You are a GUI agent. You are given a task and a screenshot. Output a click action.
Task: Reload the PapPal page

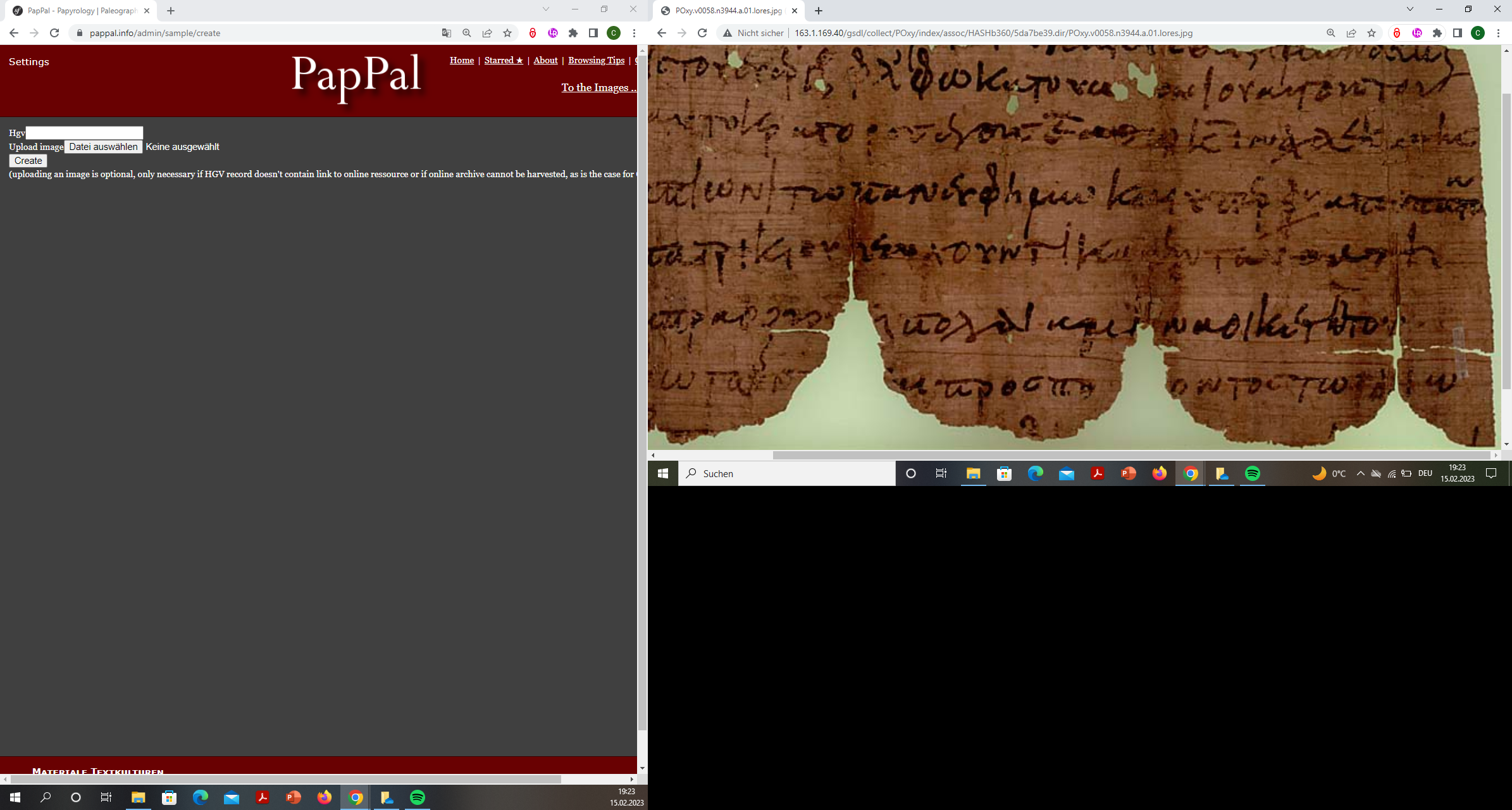pyautogui.click(x=54, y=33)
